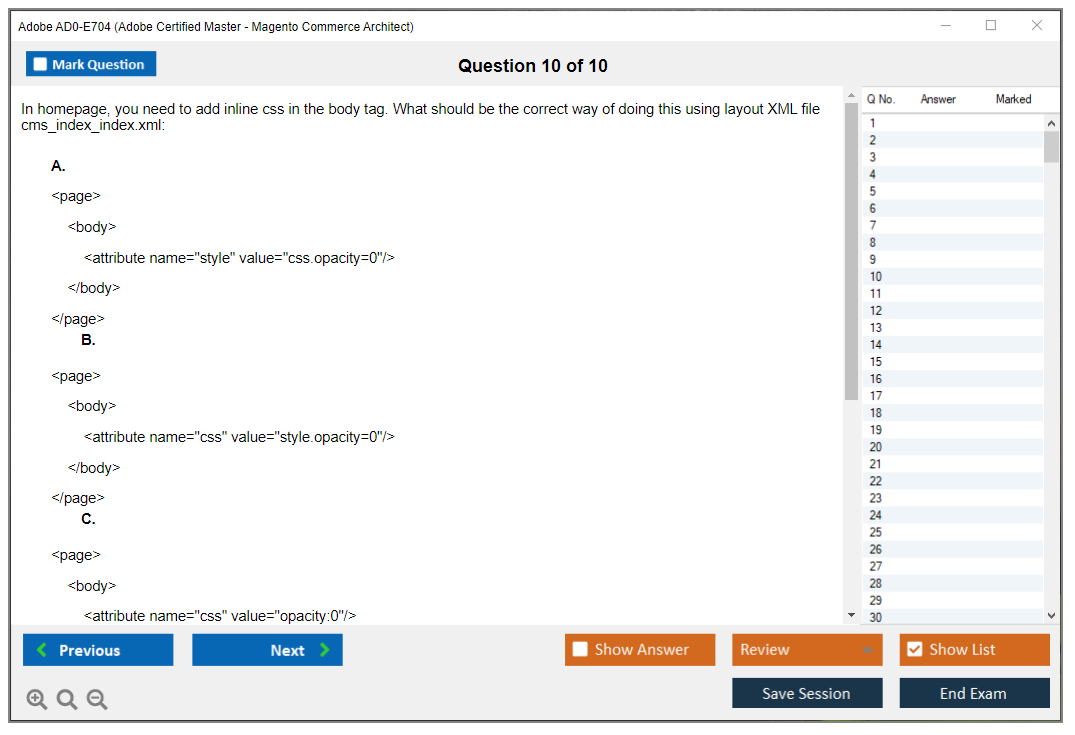Close the exam window

tap(1037, 26)
